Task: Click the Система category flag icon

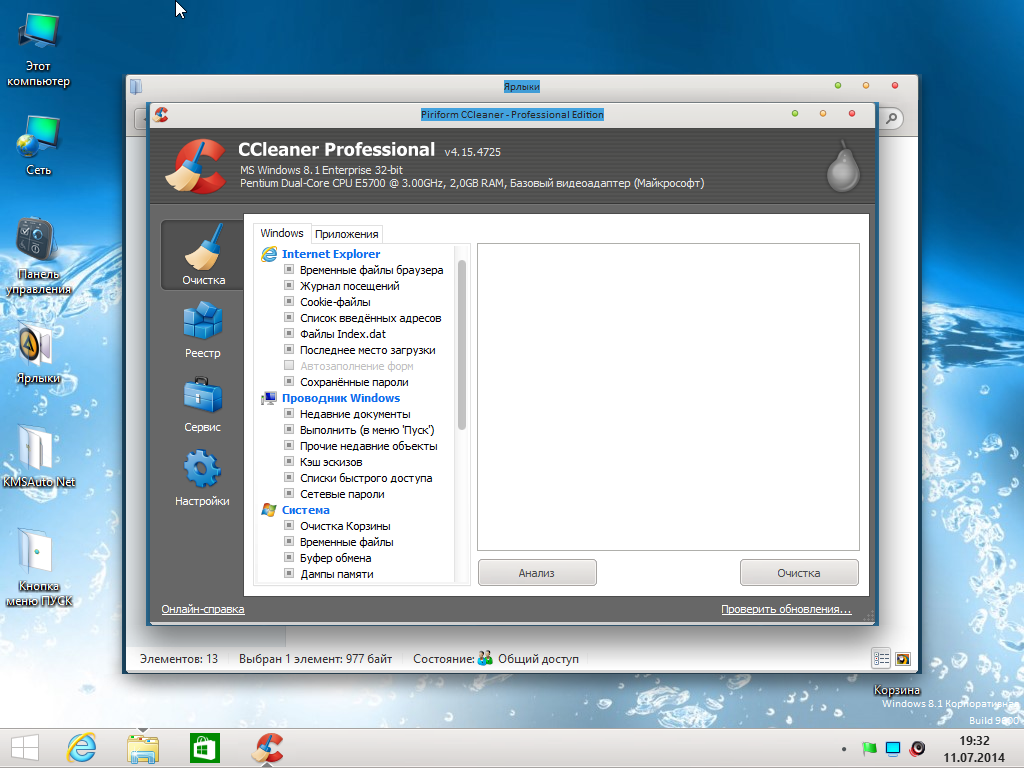Action: [268, 510]
